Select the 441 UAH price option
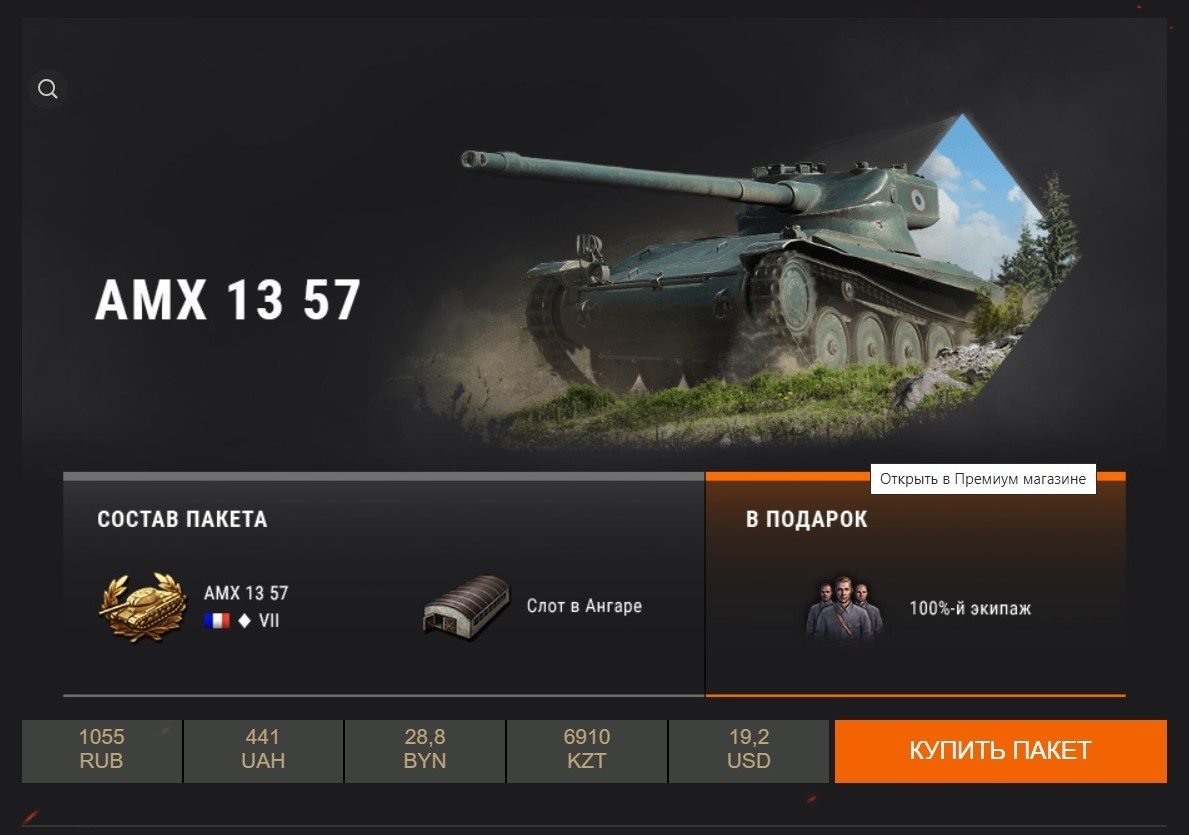Image resolution: width=1189 pixels, height=835 pixels. [x=263, y=750]
